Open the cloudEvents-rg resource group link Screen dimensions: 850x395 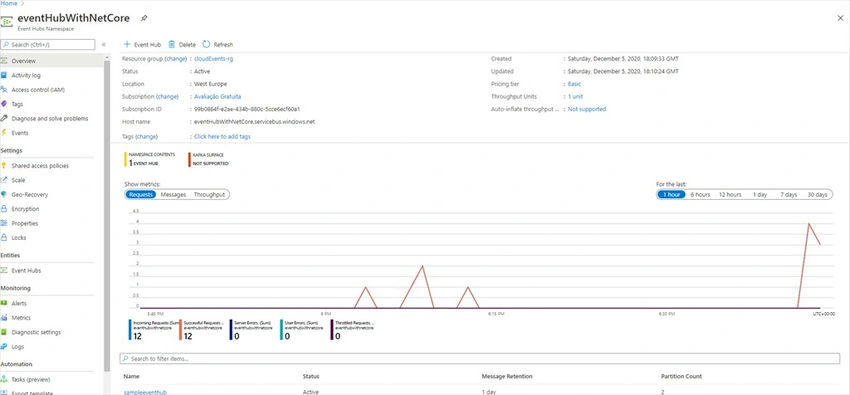(214, 59)
